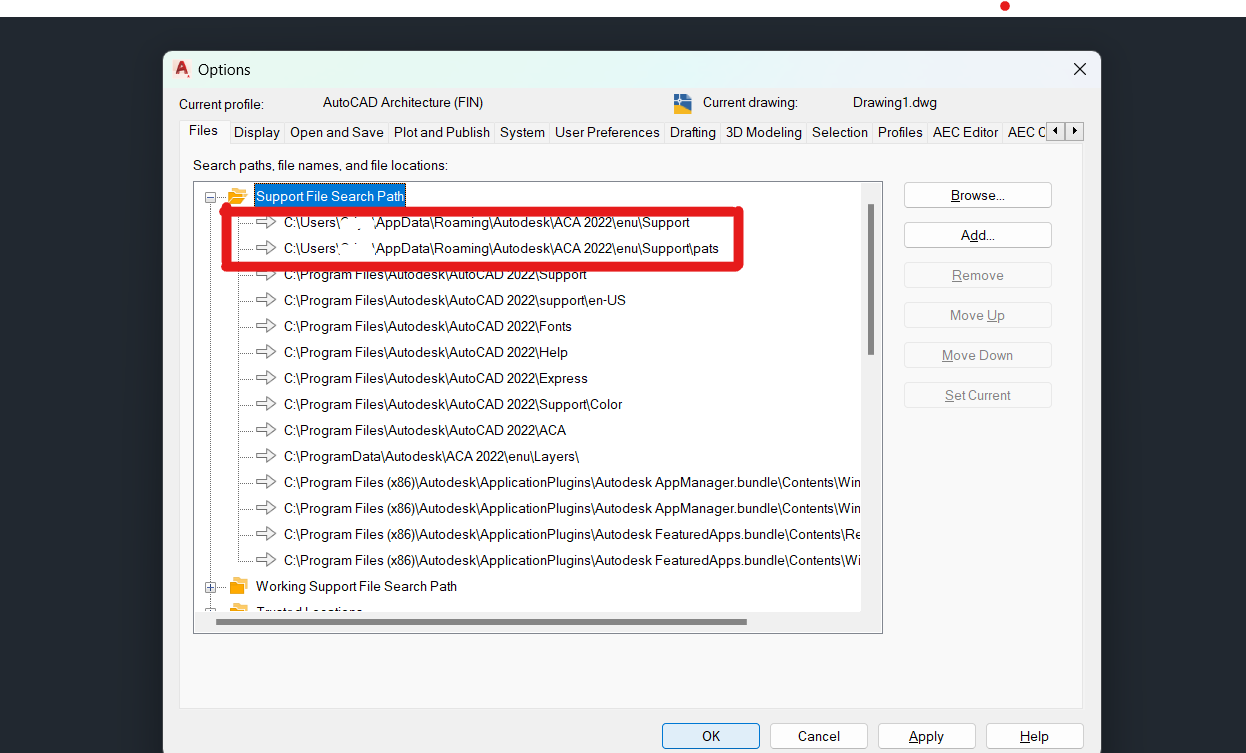Select first AppManager.bundle path row
This screenshot has height=753, width=1246.
point(572,483)
